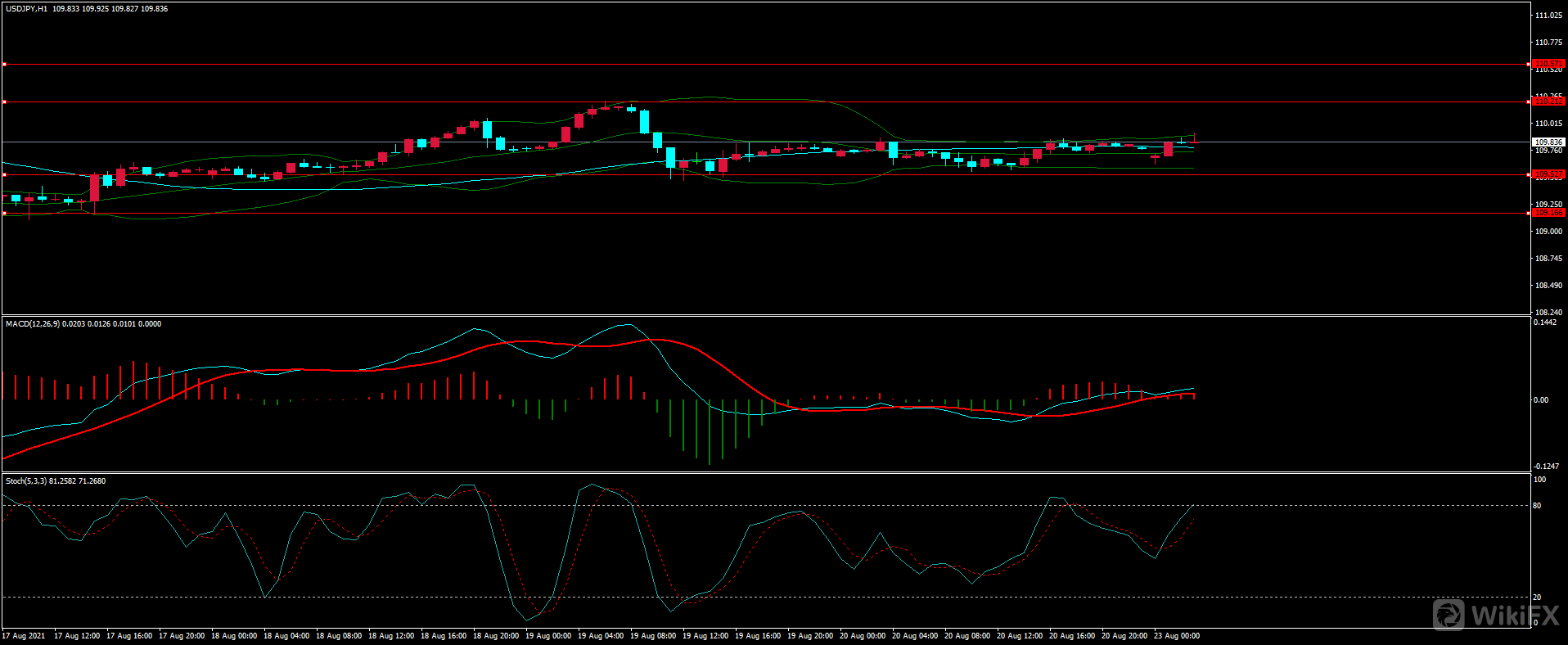The image size is (1568, 645).
Task: Click the red 110.212 price label
Action: [1548, 101]
